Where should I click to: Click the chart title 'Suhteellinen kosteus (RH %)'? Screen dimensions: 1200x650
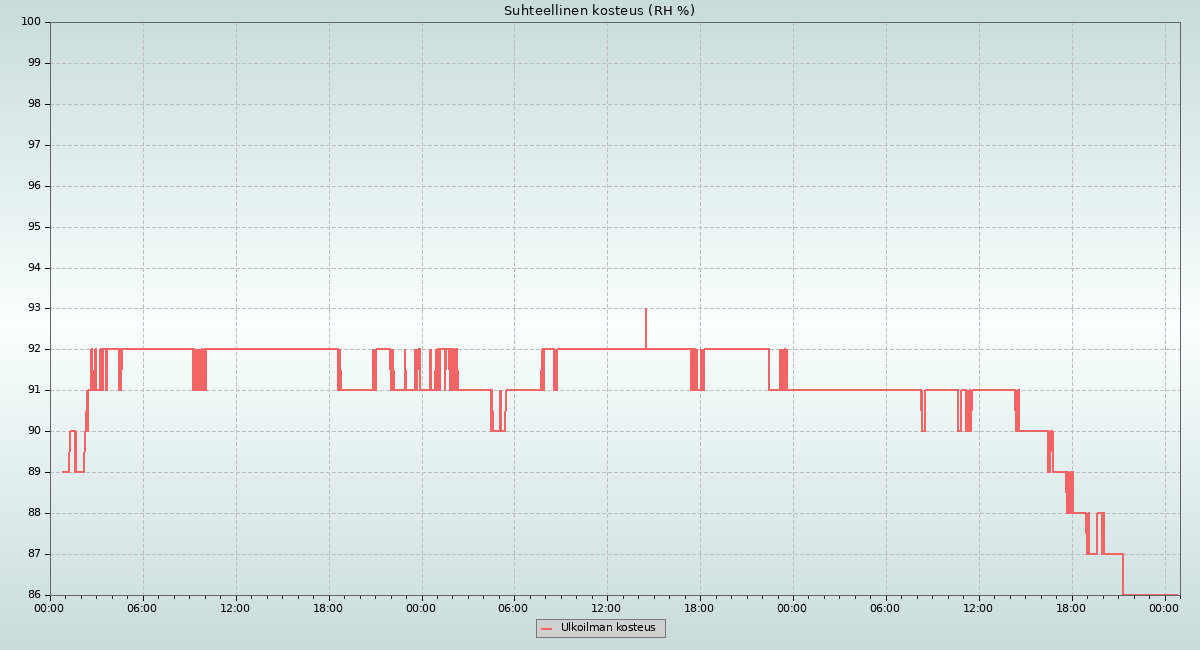[599, 11]
